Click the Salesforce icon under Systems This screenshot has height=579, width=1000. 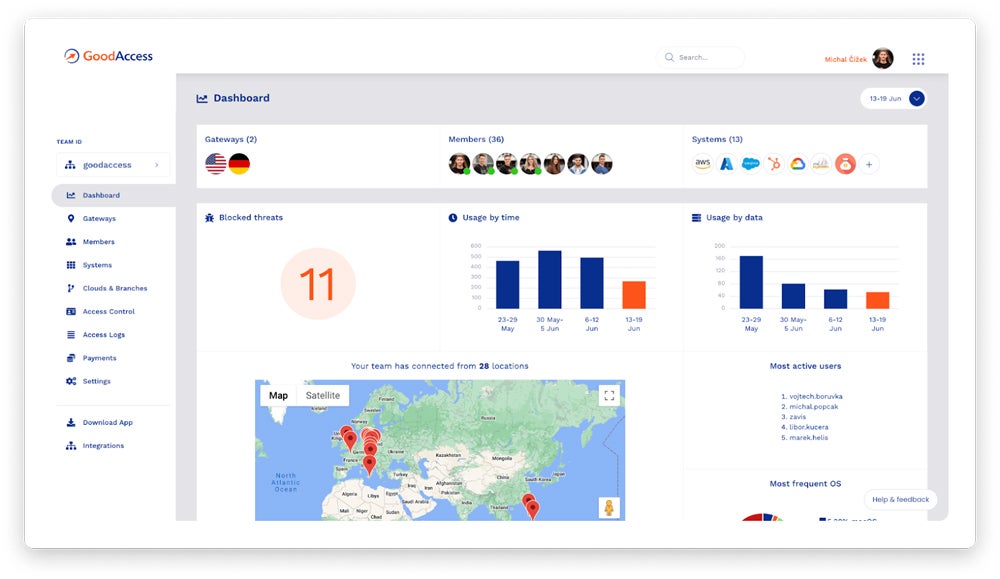750,163
